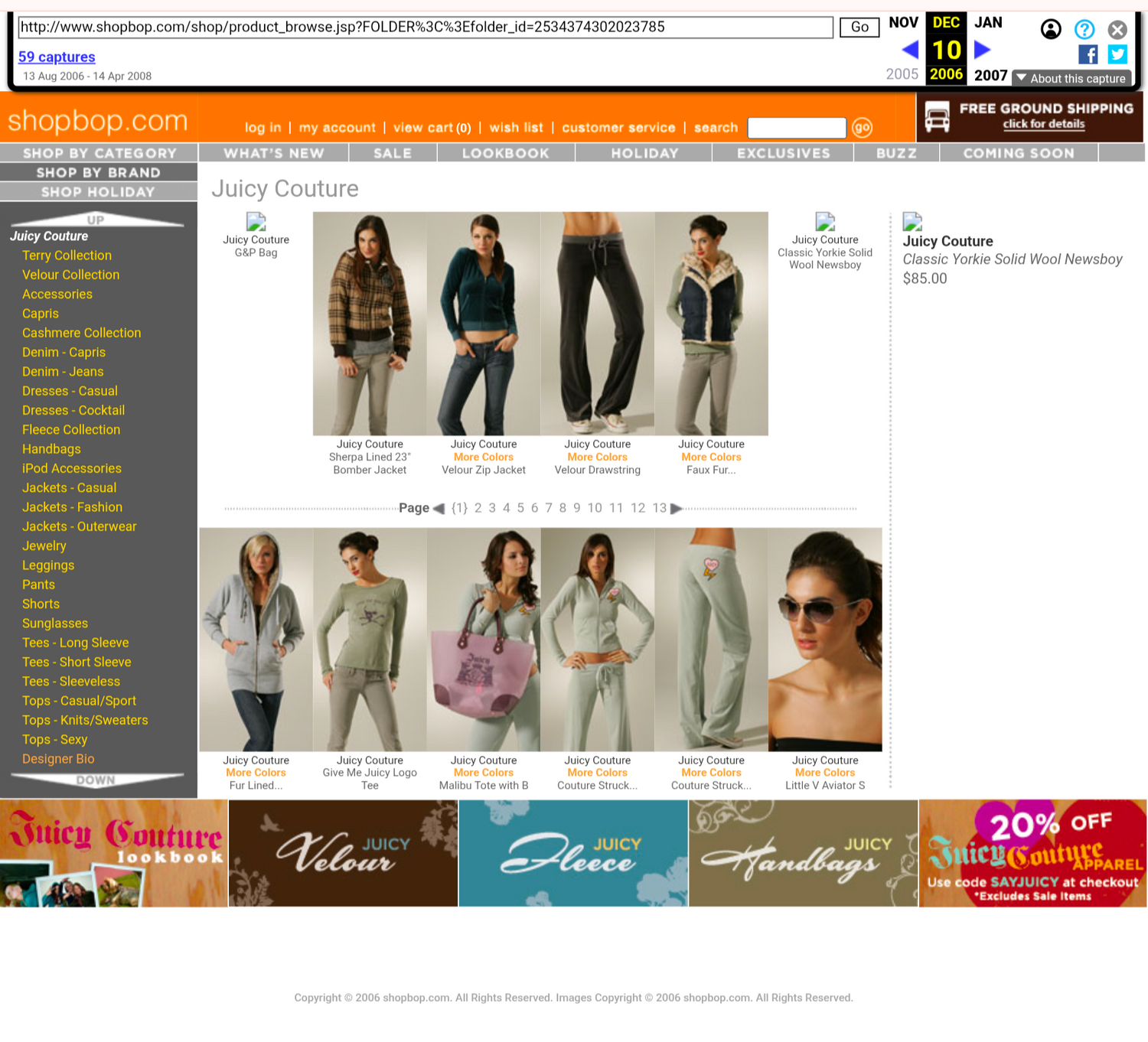Click the orange search go button
Image resolution: width=1148 pixels, height=1042 pixels.
[x=862, y=128]
